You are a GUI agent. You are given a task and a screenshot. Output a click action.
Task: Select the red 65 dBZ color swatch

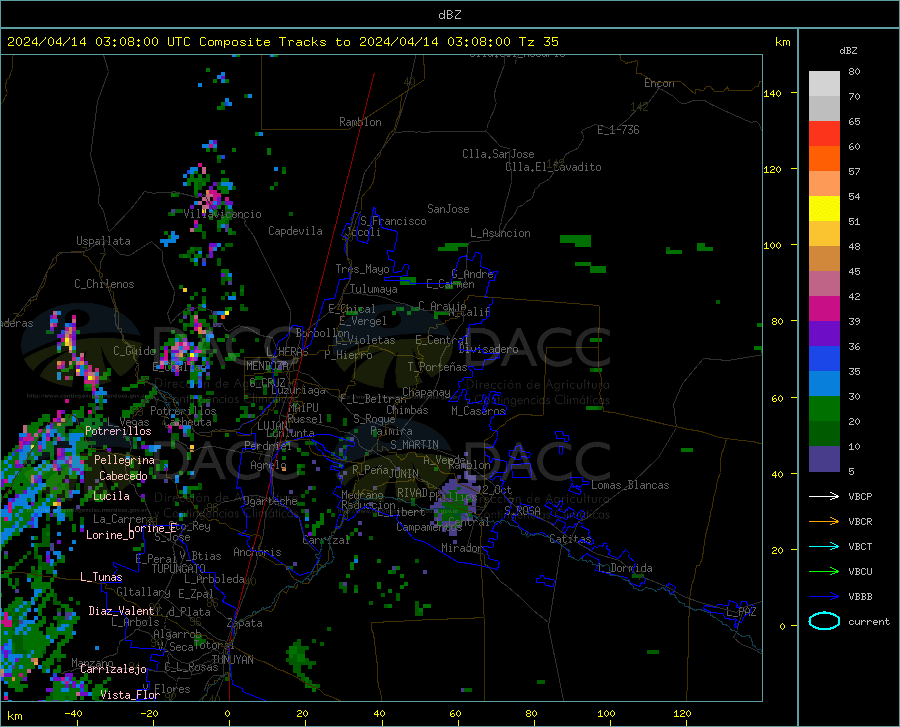824,134
